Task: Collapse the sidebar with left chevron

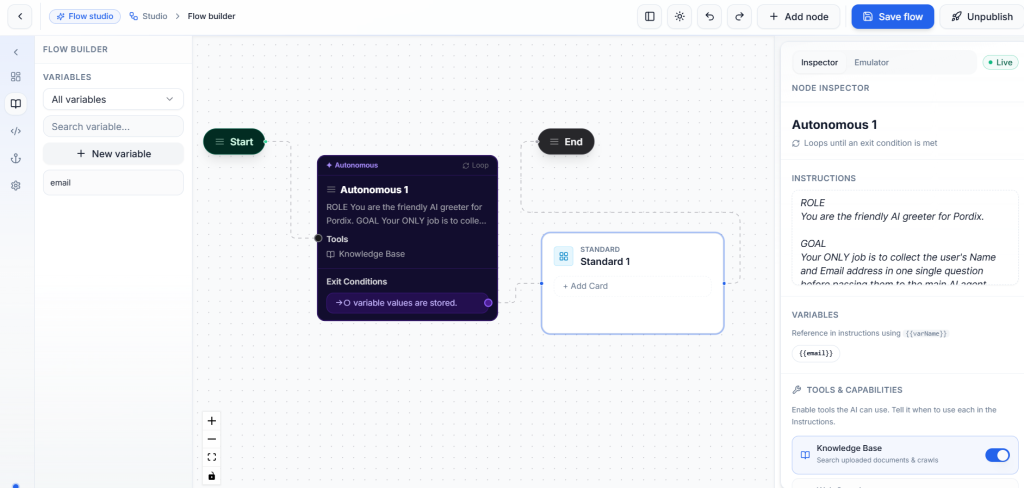Action: 16,52
